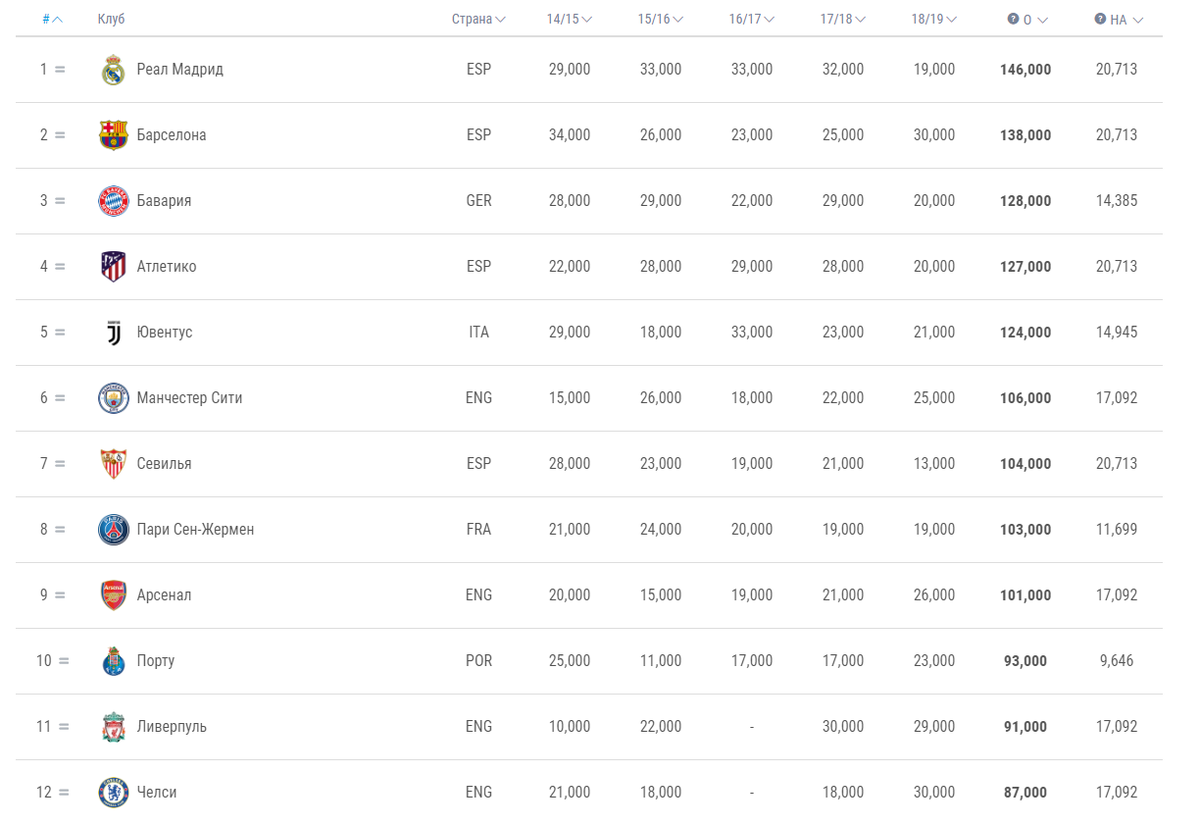Sort the table by Страна column
1200x825 pixels.
coord(479,19)
